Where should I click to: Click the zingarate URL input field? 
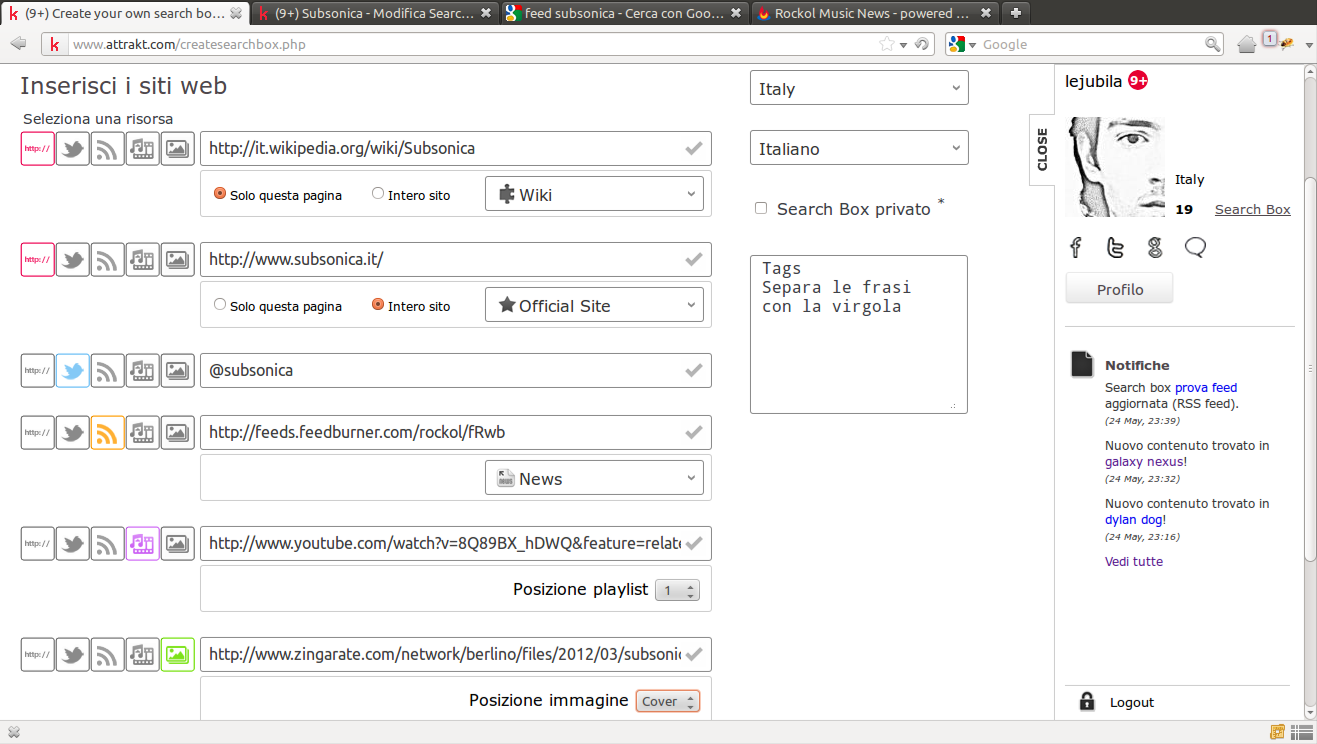(x=456, y=655)
